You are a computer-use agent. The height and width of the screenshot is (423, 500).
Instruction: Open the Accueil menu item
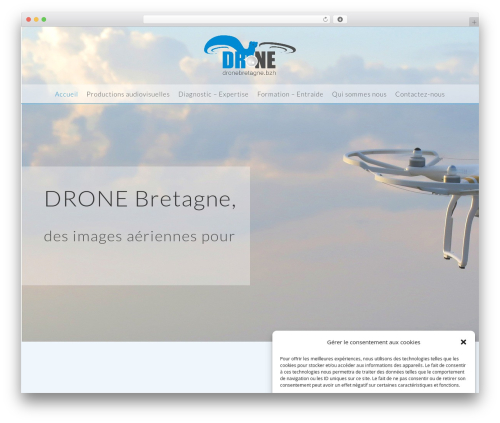[x=66, y=94]
